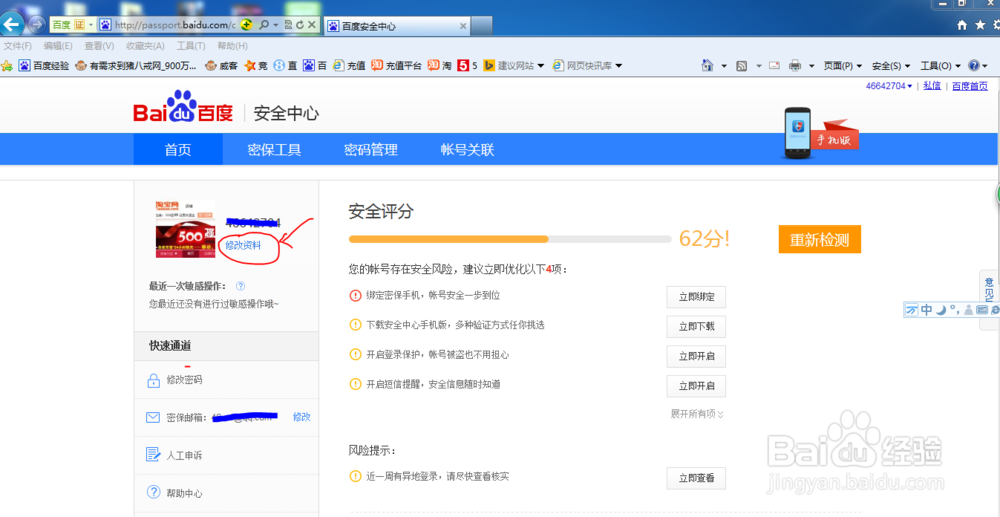Switch to the 首页 navigation tab
Screen dimensions: 1000x517
click(x=178, y=150)
